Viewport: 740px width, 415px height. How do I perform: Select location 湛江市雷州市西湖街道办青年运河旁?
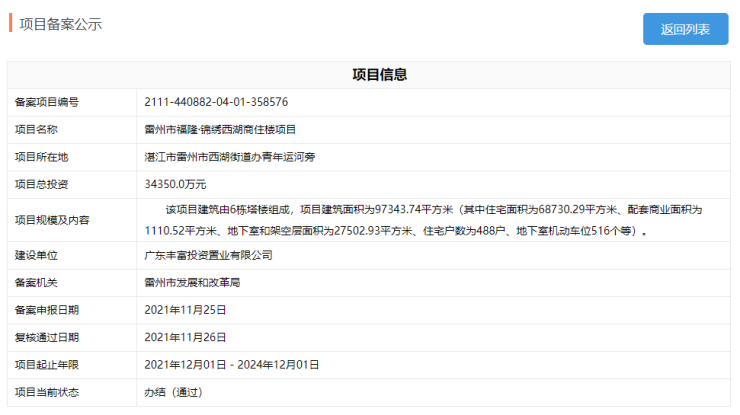[x=230, y=157]
